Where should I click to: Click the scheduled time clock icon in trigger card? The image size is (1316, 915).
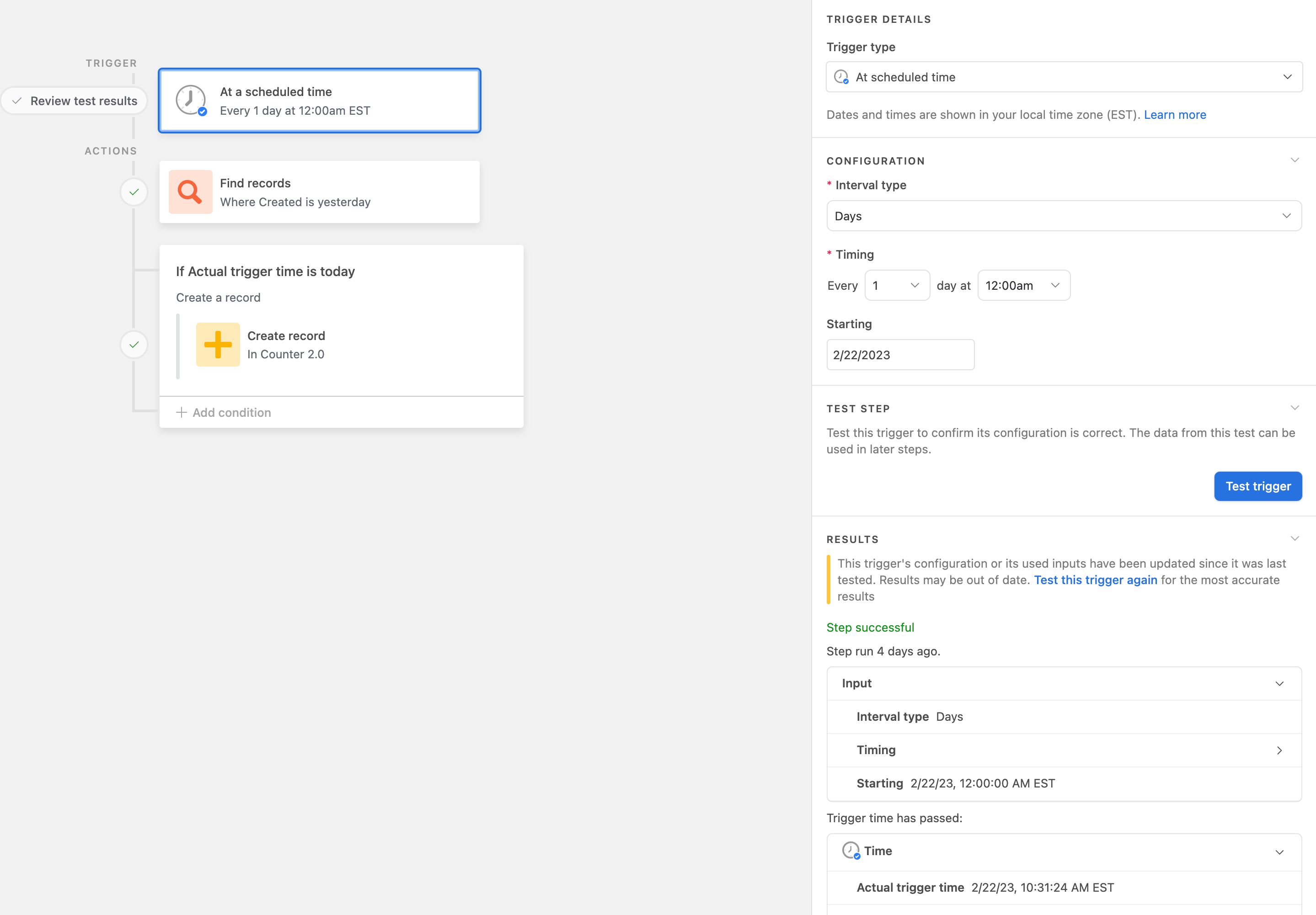click(191, 100)
